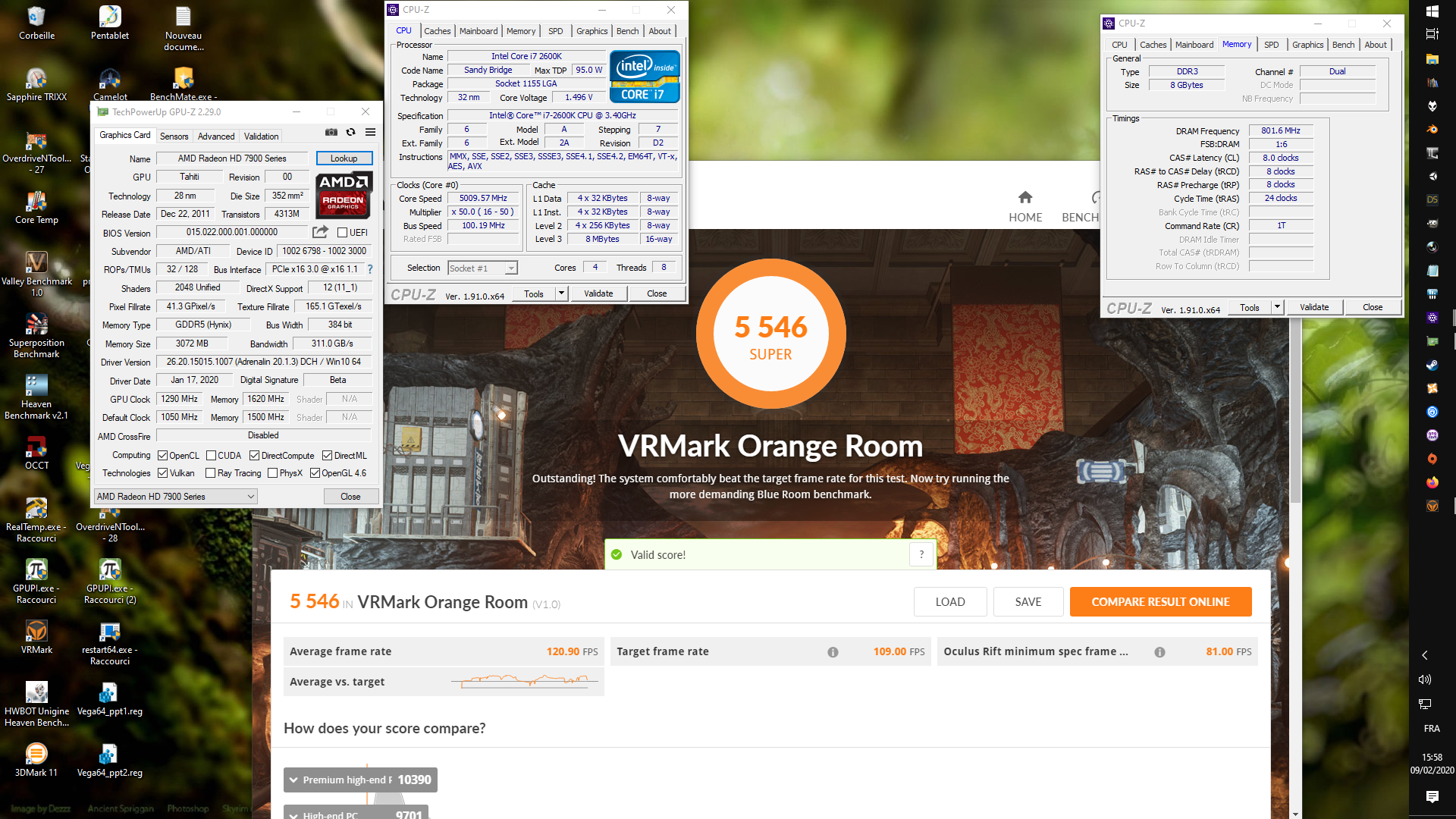Toggle OpenCL checkbox in GPU-Z
Screen dimensions: 1456x819
(x=162, y=456)
